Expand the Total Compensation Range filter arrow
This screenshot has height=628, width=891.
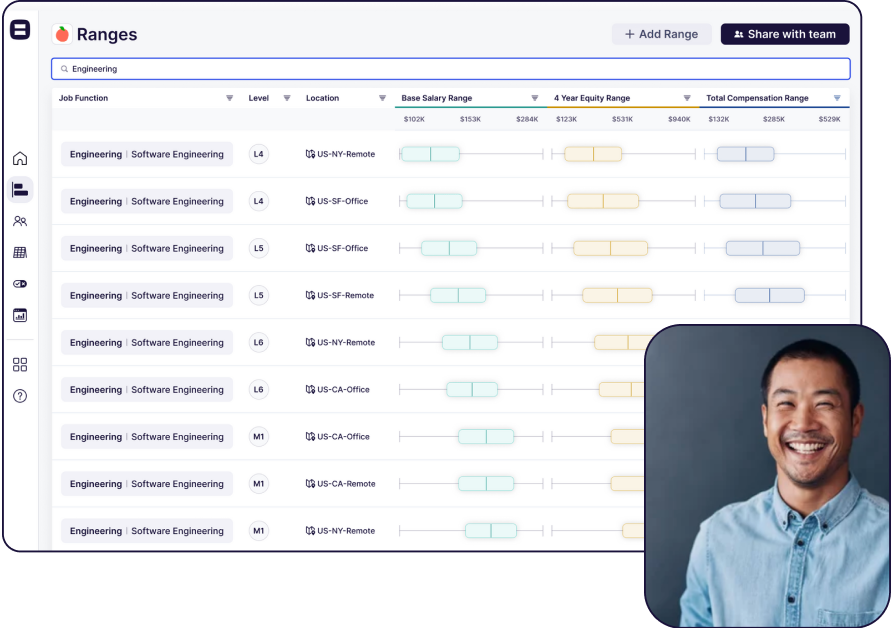coord(837,98)
